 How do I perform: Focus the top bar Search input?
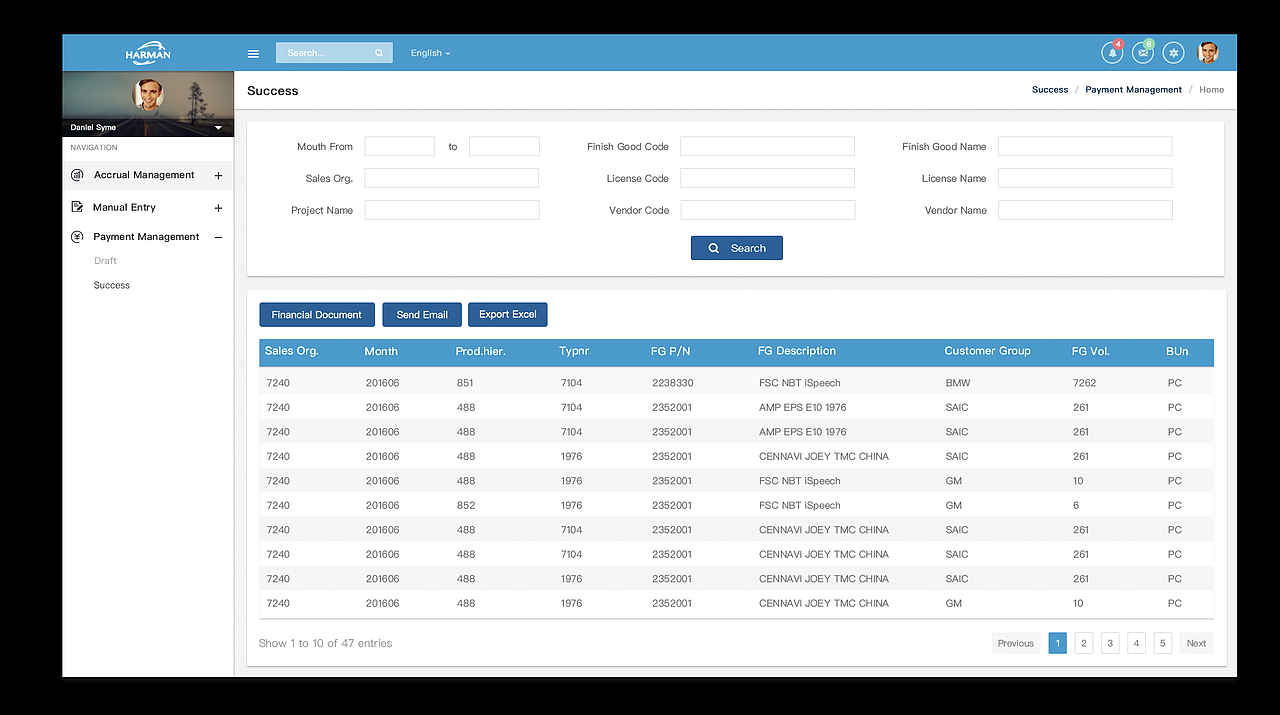[334, 53]
